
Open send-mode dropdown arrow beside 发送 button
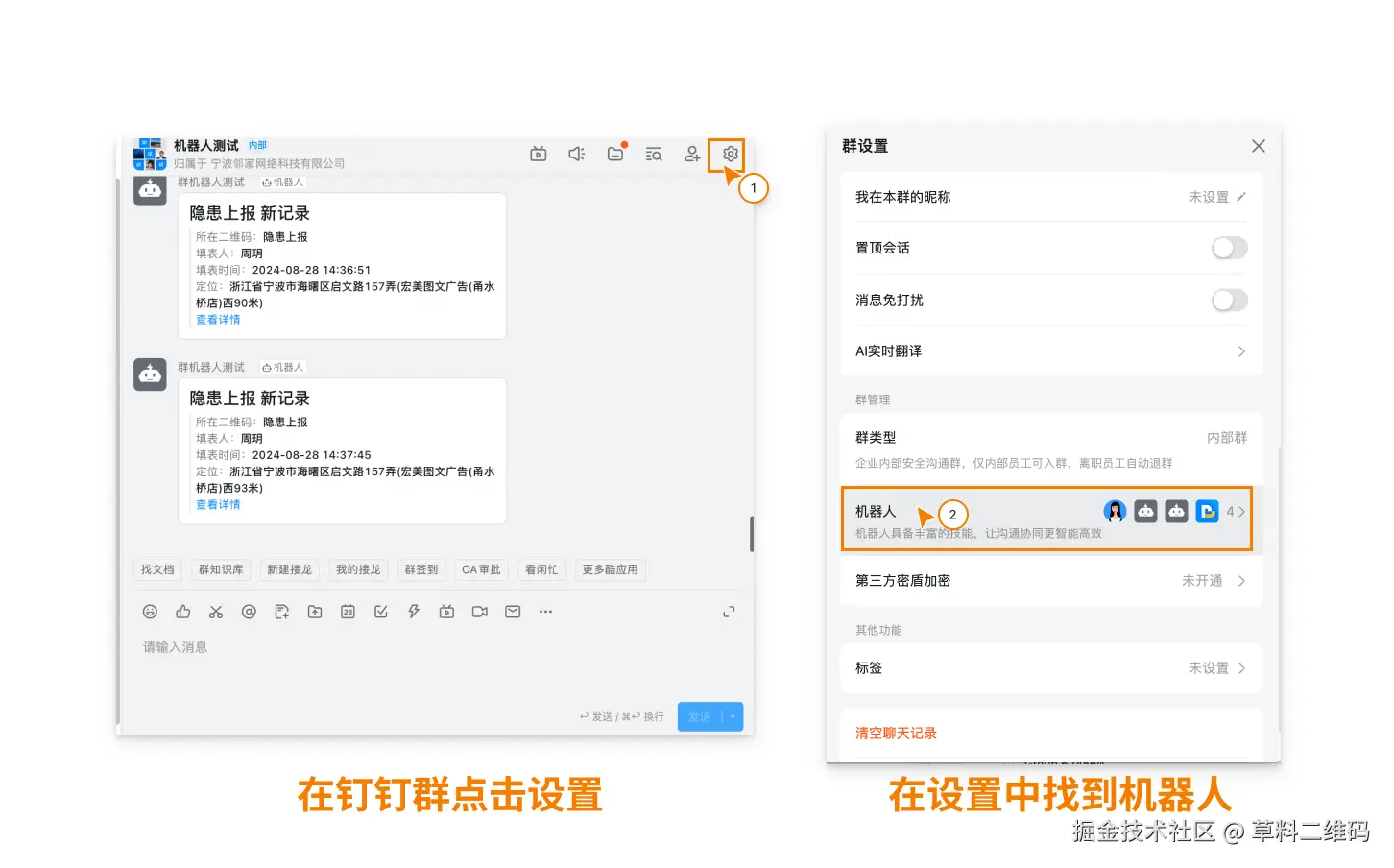tap(733, 717)
